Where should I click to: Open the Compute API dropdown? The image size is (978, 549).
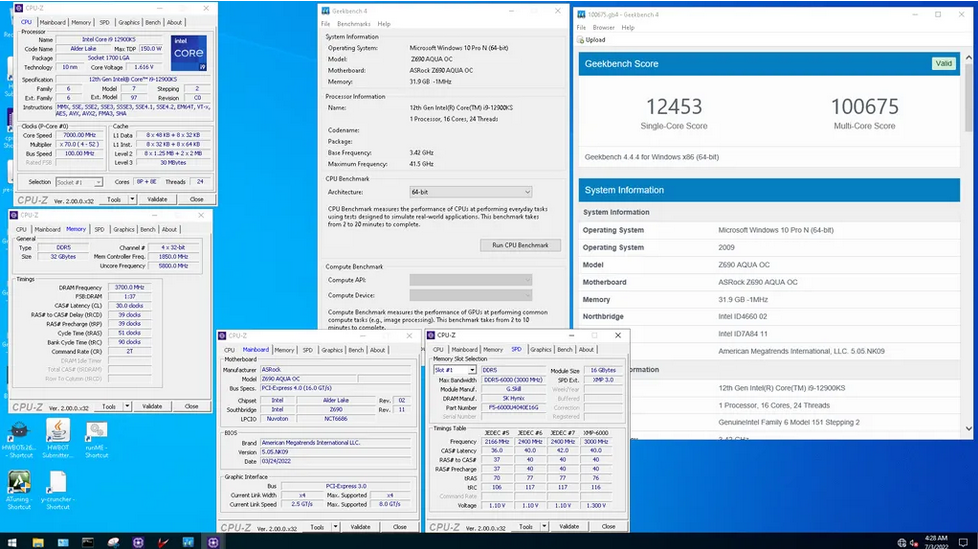pos(471,280)
